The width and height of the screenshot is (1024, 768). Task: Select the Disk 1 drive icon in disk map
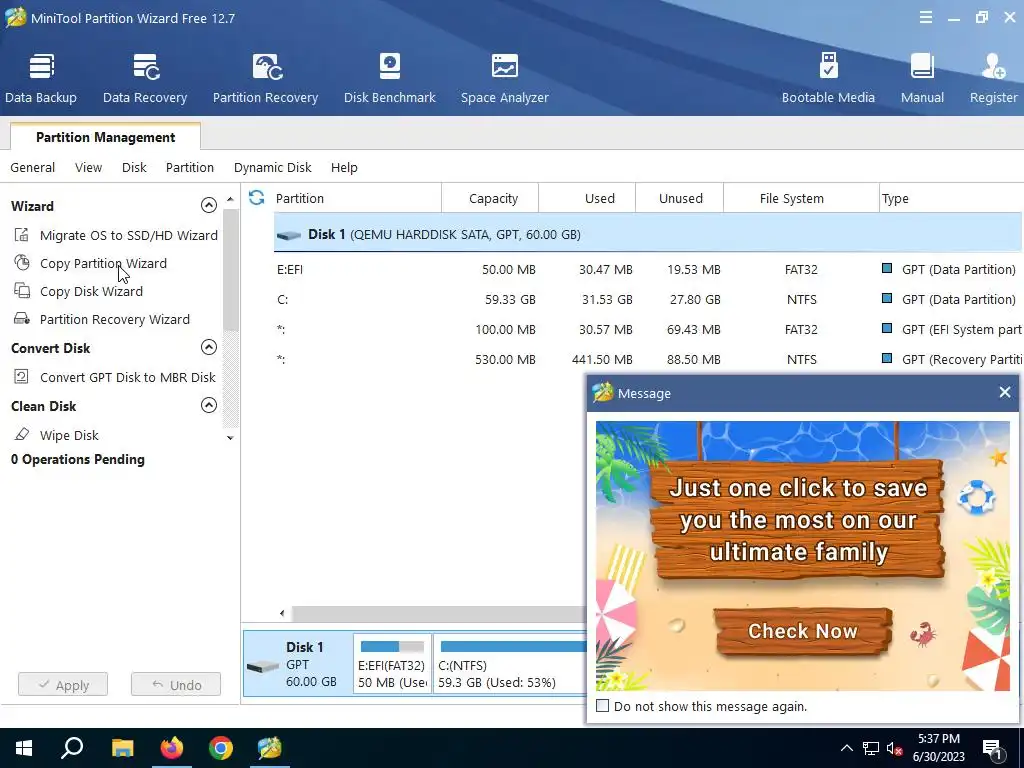point(263,666)
